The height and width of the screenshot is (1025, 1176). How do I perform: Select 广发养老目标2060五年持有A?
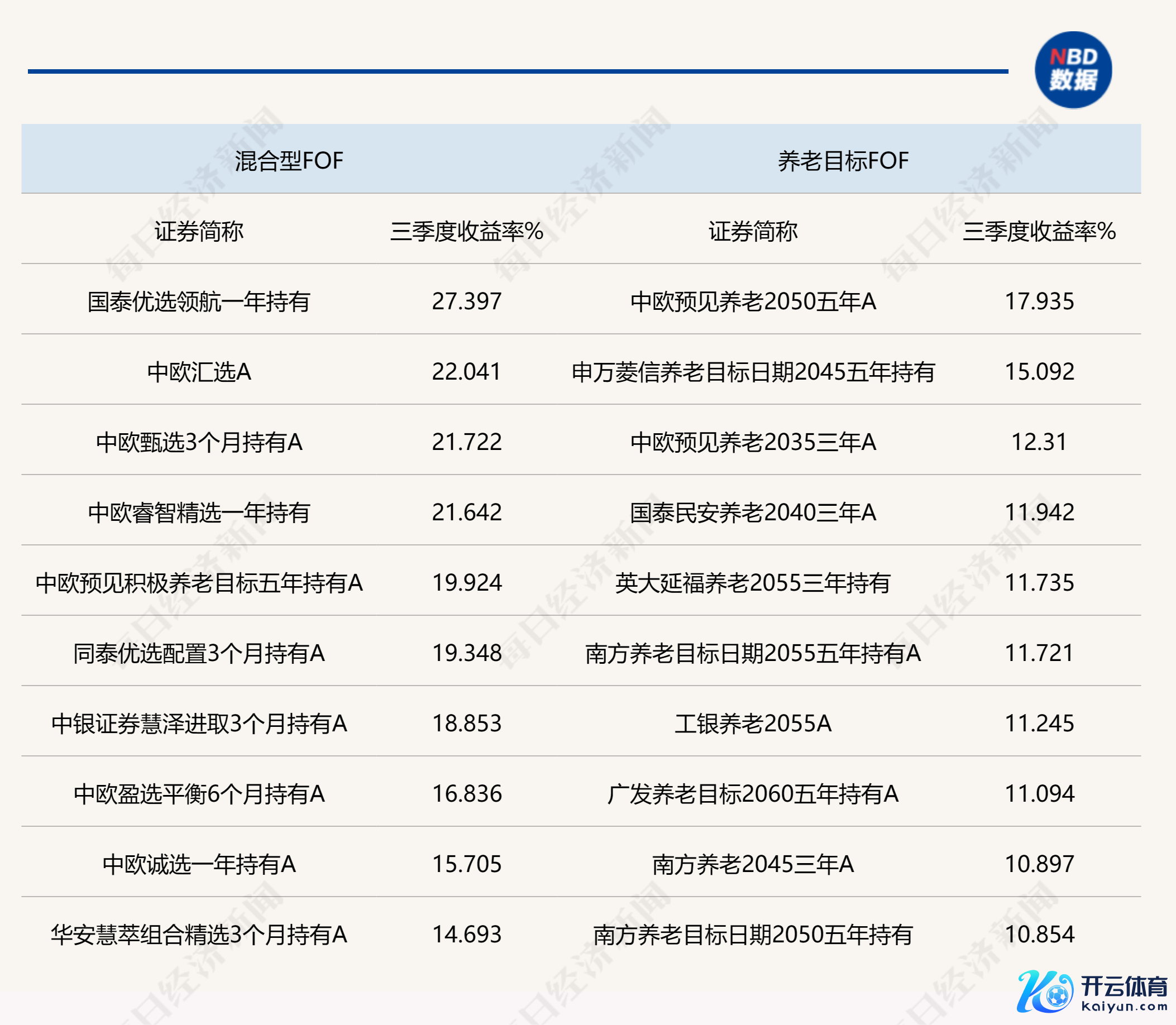(x=753, y=794)
